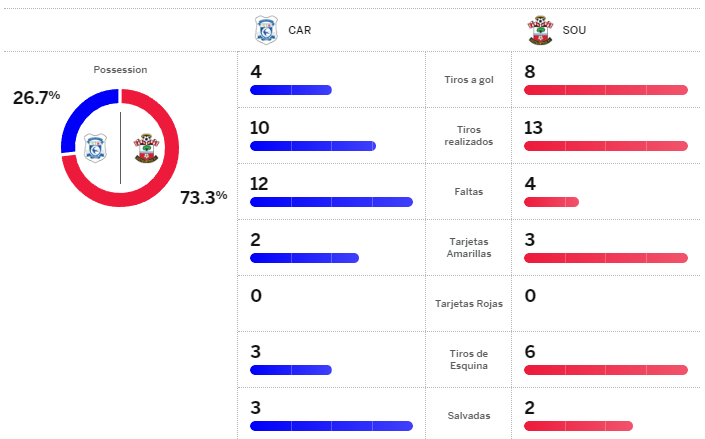Click Cardiff's blue Salvadas bar

click(x=331, y=426)
